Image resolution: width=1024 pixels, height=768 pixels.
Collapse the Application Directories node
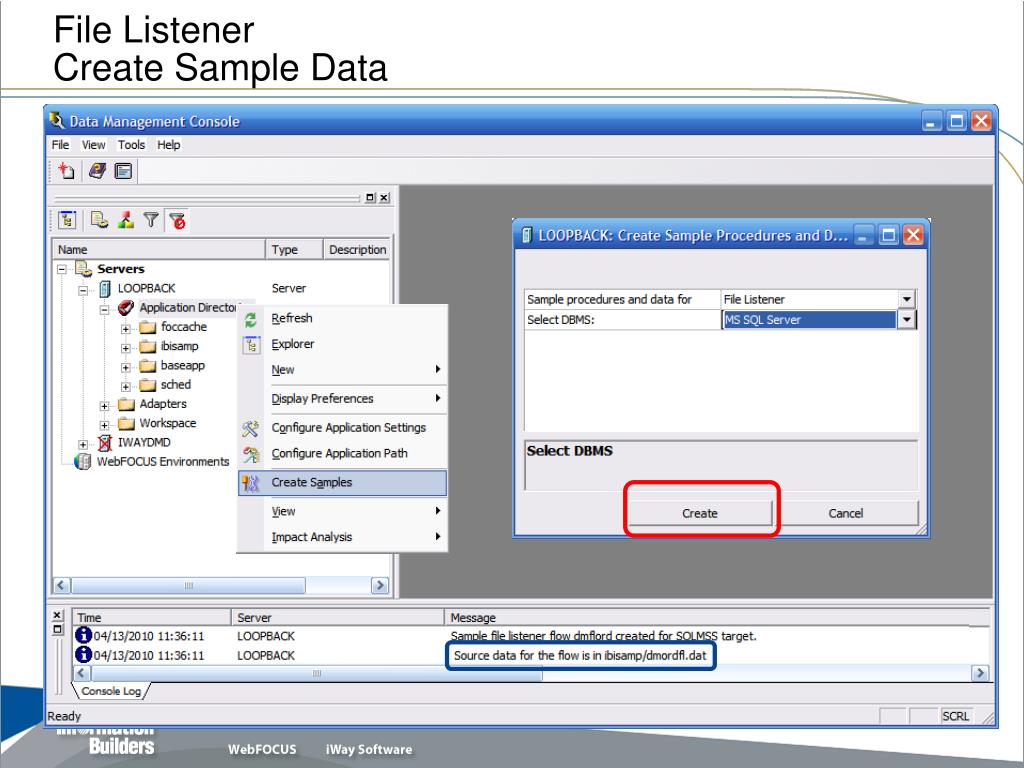pyautogui.click(x=104, y=310)
